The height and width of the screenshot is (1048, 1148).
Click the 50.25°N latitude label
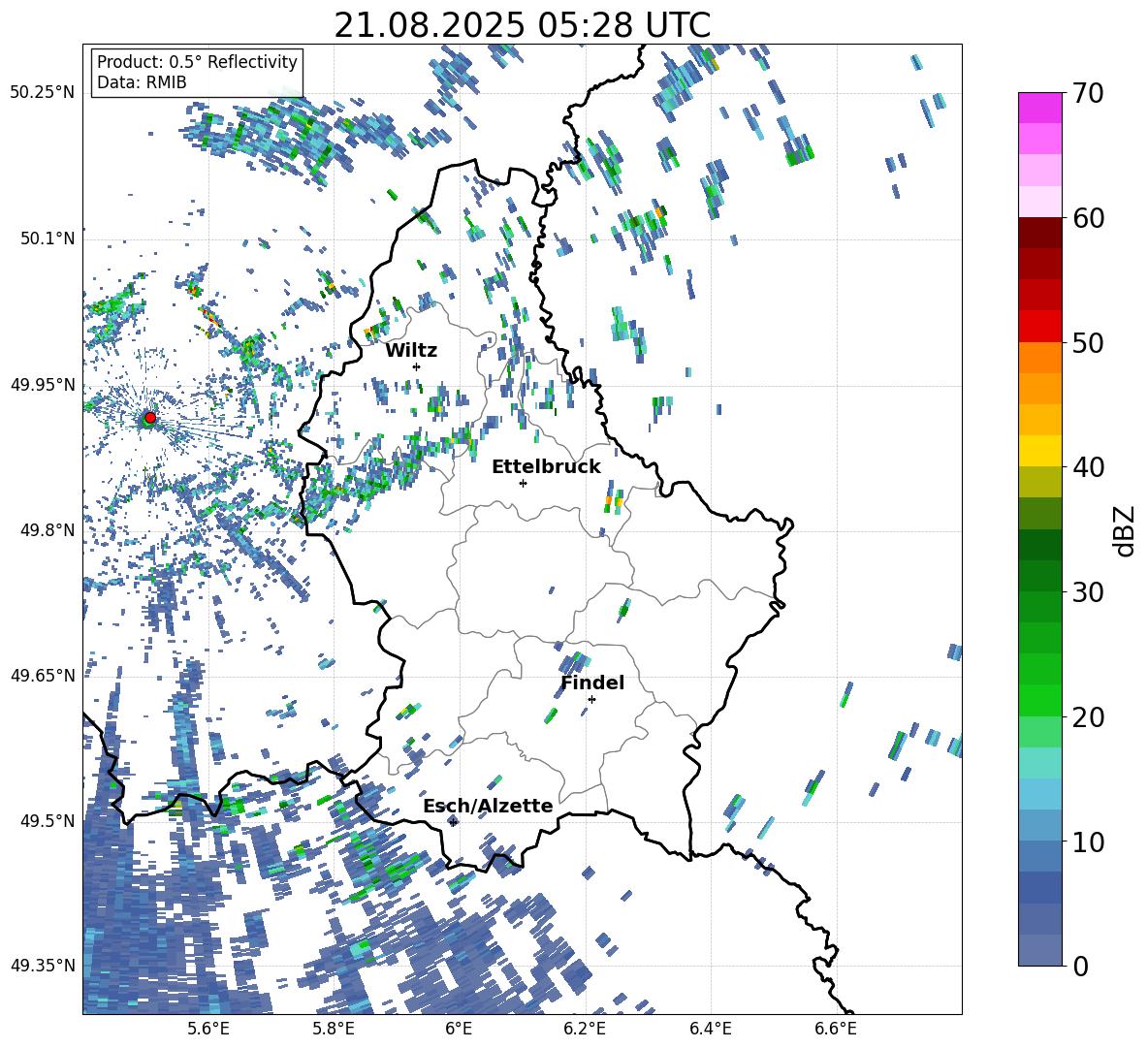(43, 93)
